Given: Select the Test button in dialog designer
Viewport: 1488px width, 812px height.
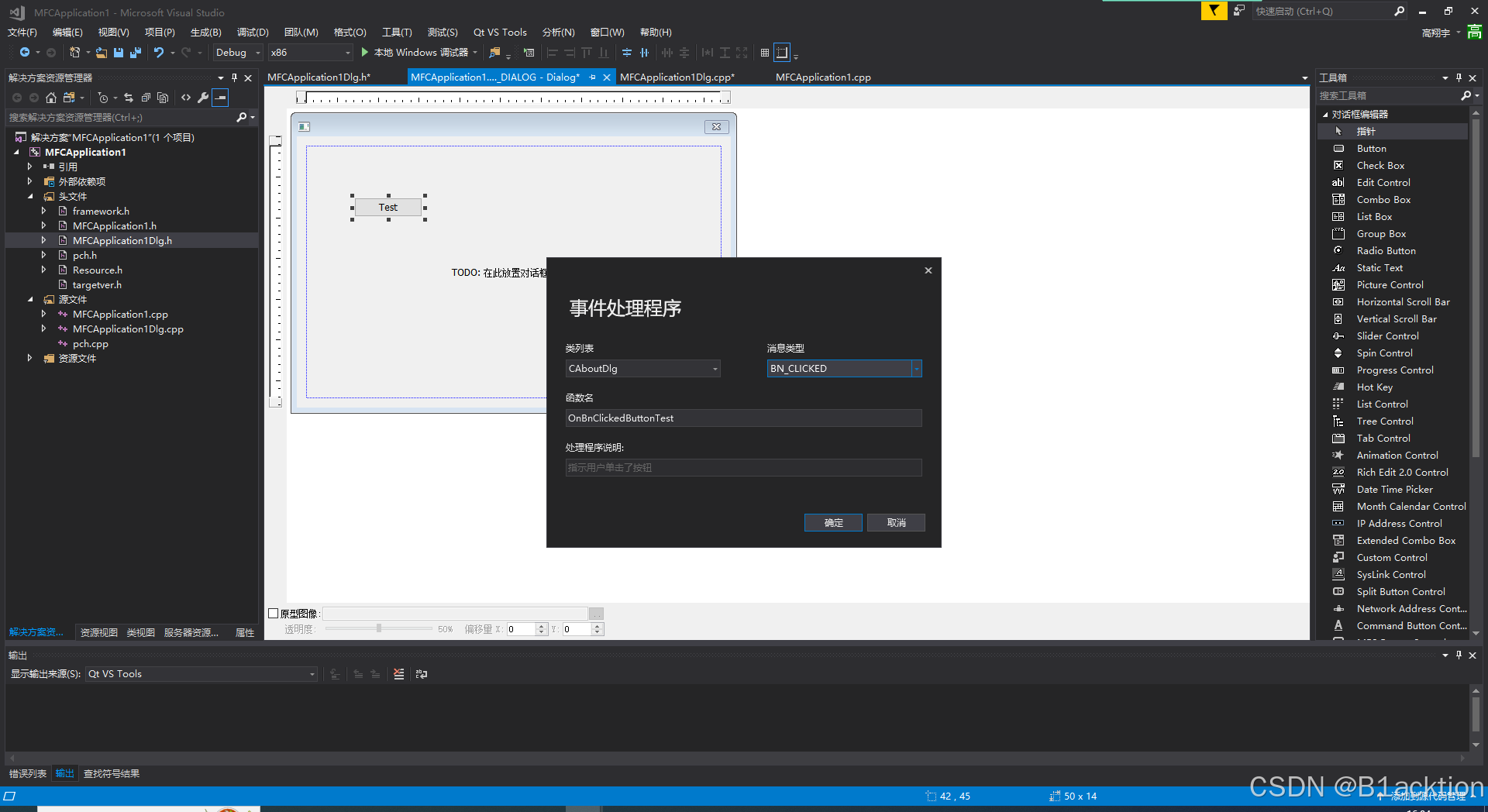Looking at the screenshot, I should coord(388,208).
